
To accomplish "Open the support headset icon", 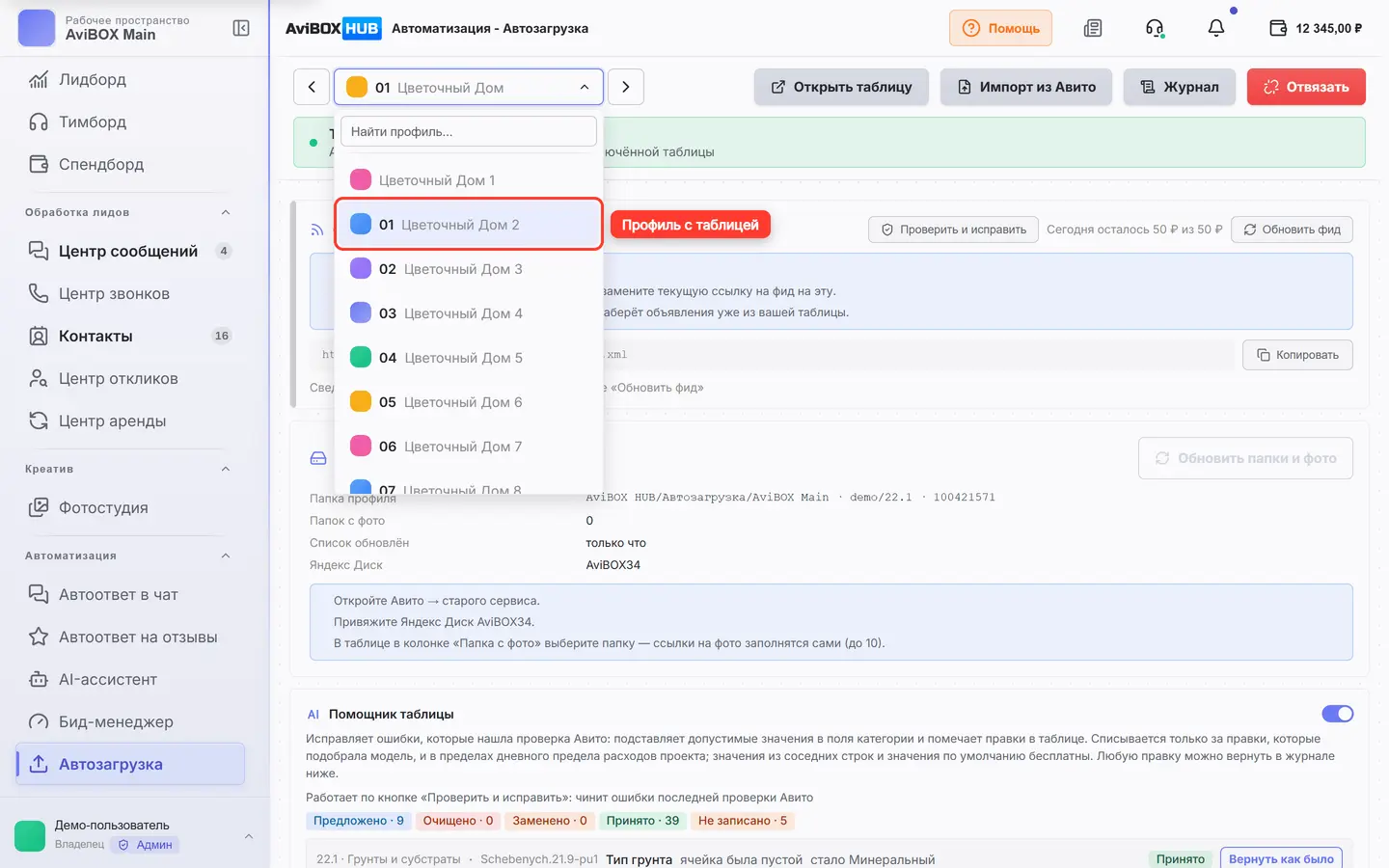I will coord(1155,28).
